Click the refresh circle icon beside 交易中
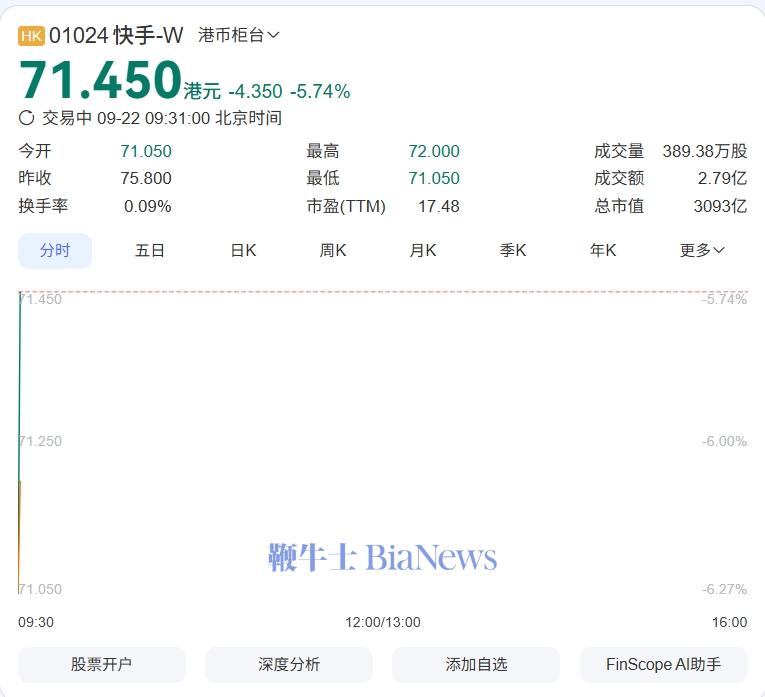Screen dimensions: 765x697 [x=26, y=118]
